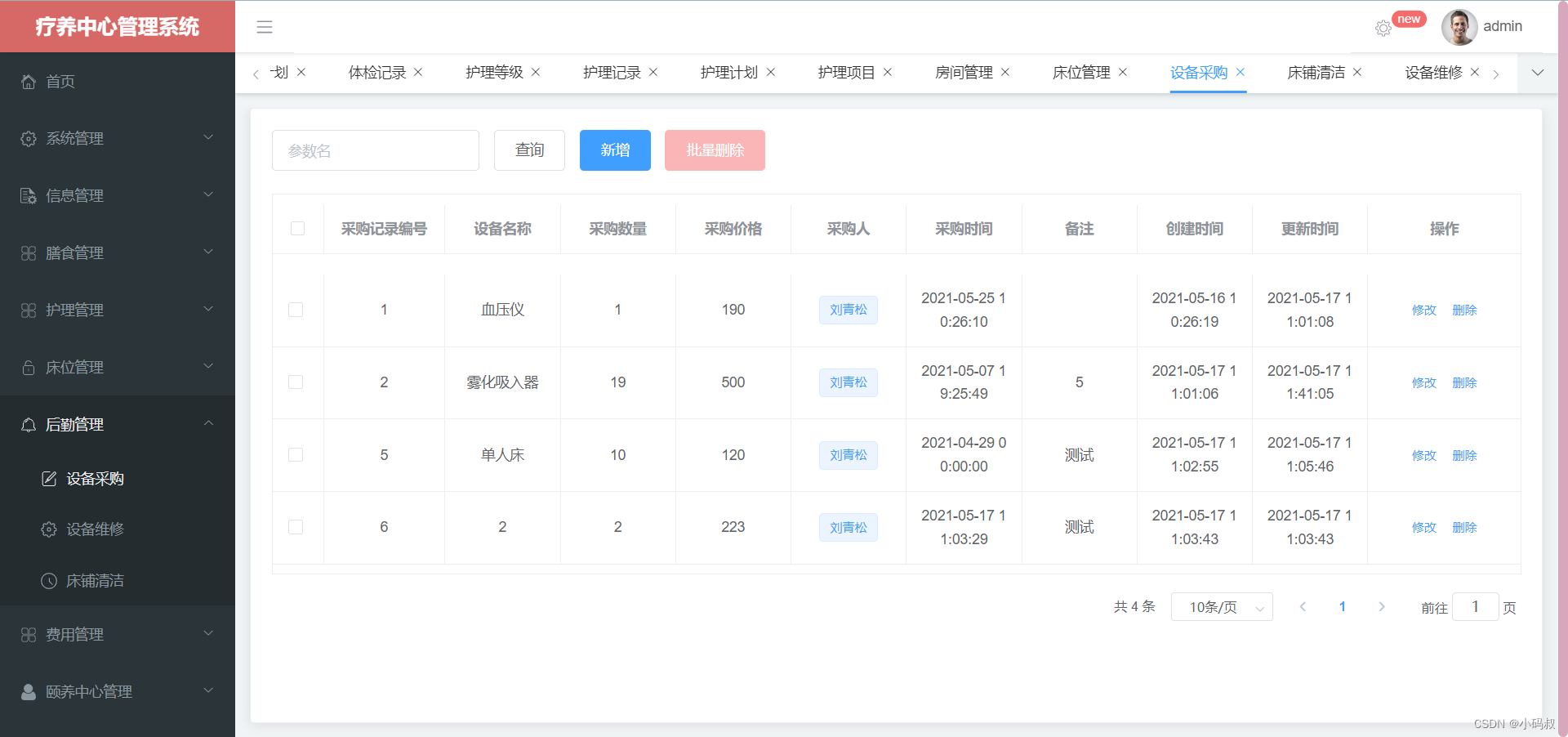Click the lock icon beside 床位管理
1568x737 pixels.
(29, 368)
